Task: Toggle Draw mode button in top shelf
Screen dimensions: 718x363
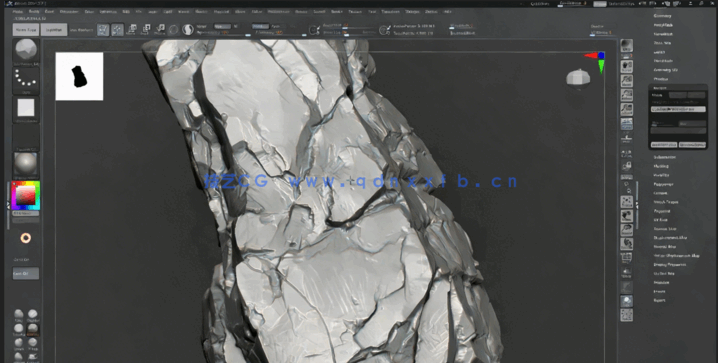Action: click(x=117, y=30)
